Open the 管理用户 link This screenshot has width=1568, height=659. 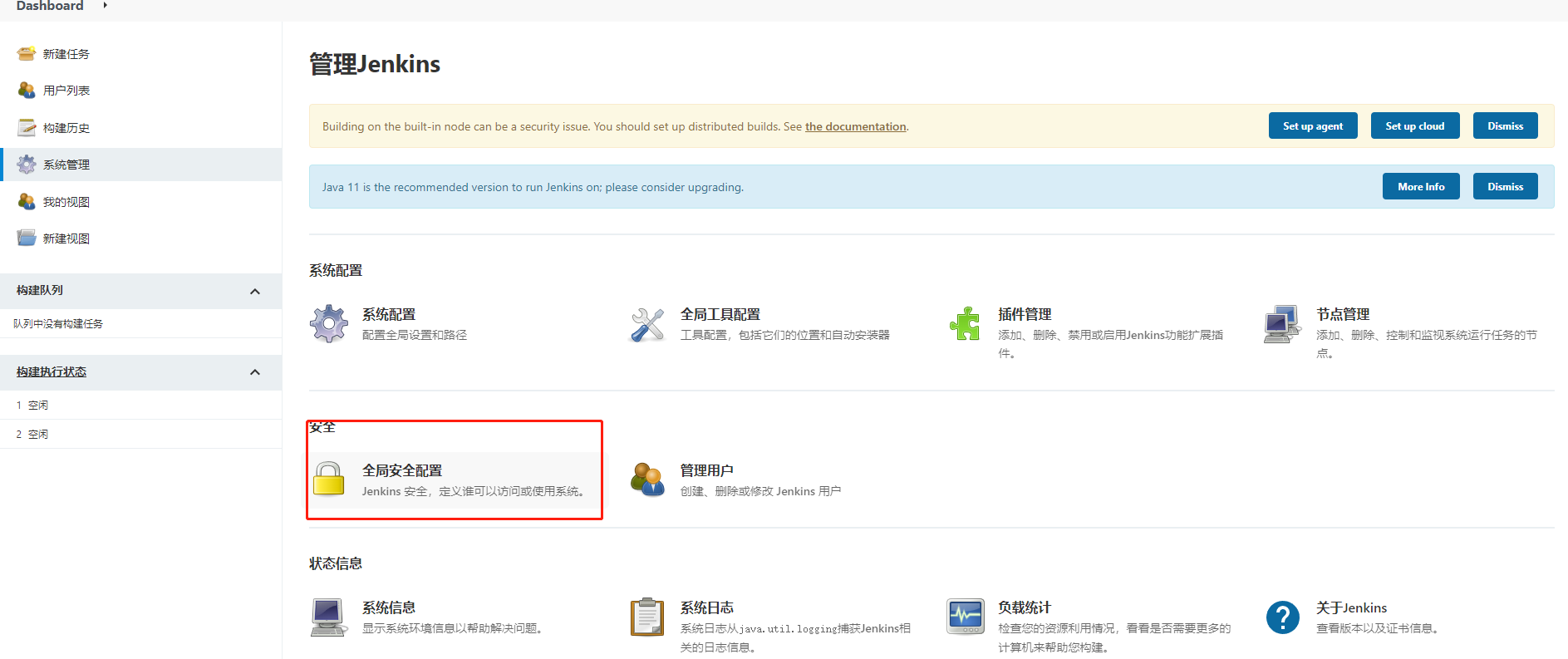click(x=707, y=470)
